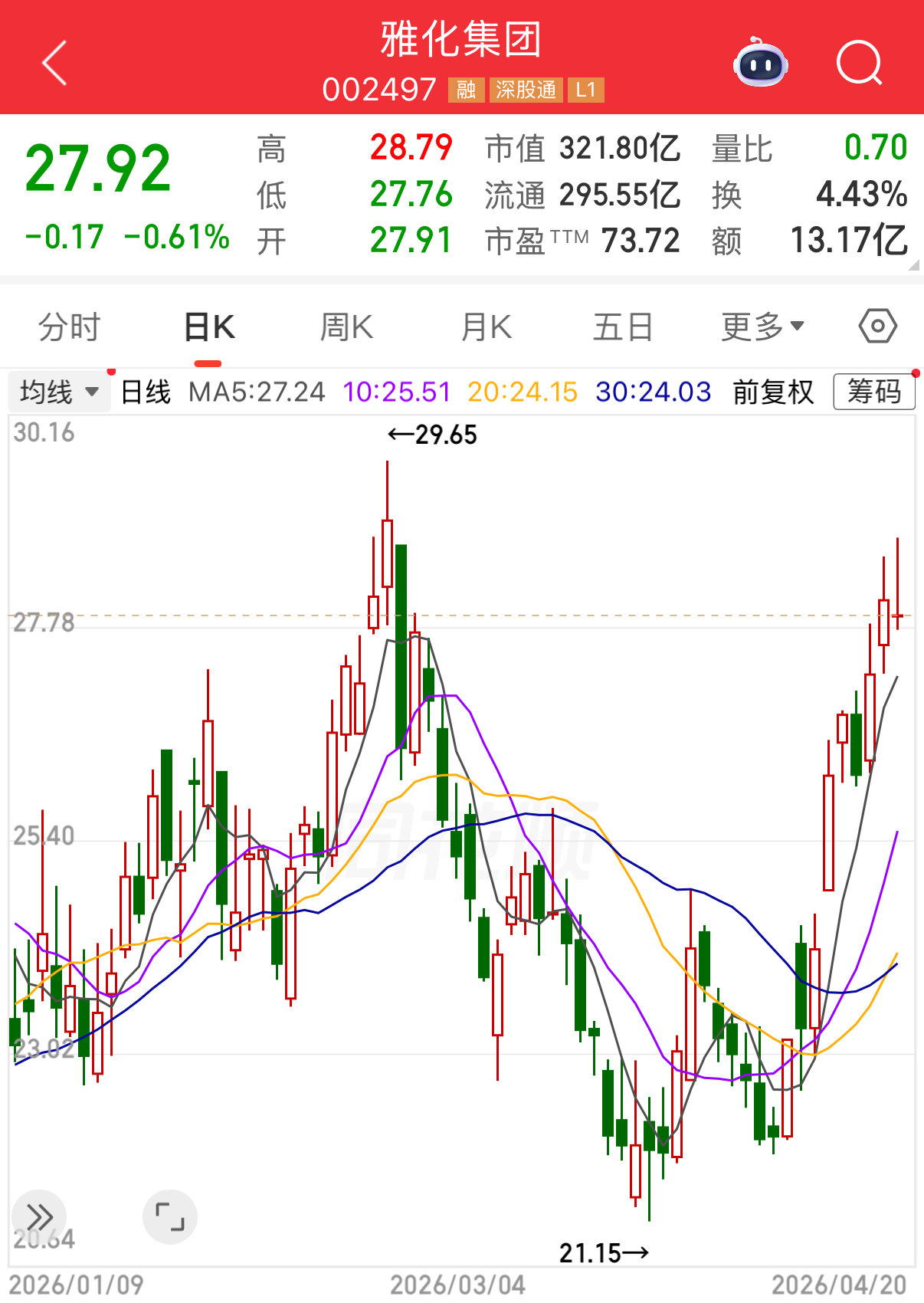Open the robot AI assistant
The height and width of the screenshot is (1303, 924).
(760, 63)
